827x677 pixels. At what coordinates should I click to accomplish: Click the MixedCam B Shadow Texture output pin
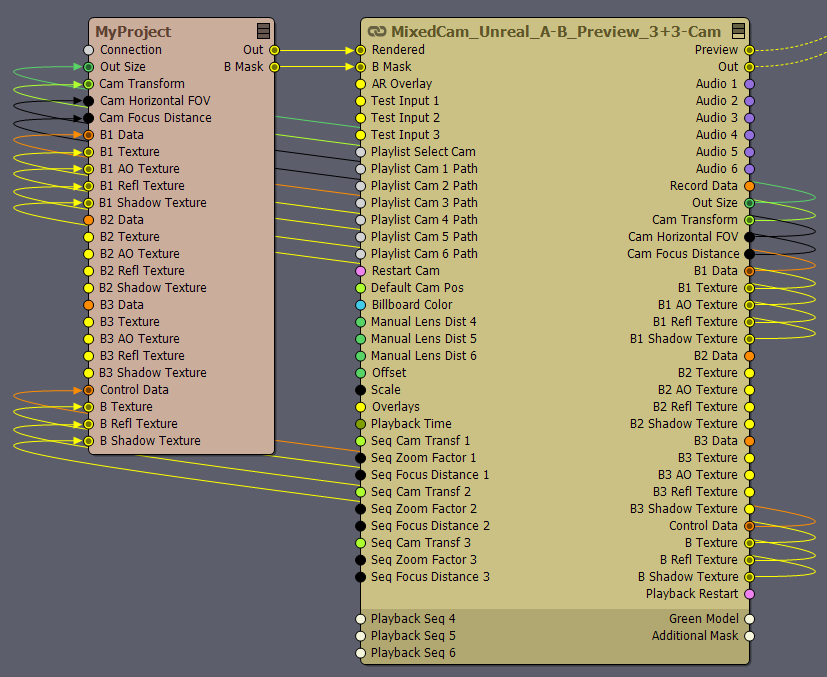pyautogui.click(x=749, y=577)
